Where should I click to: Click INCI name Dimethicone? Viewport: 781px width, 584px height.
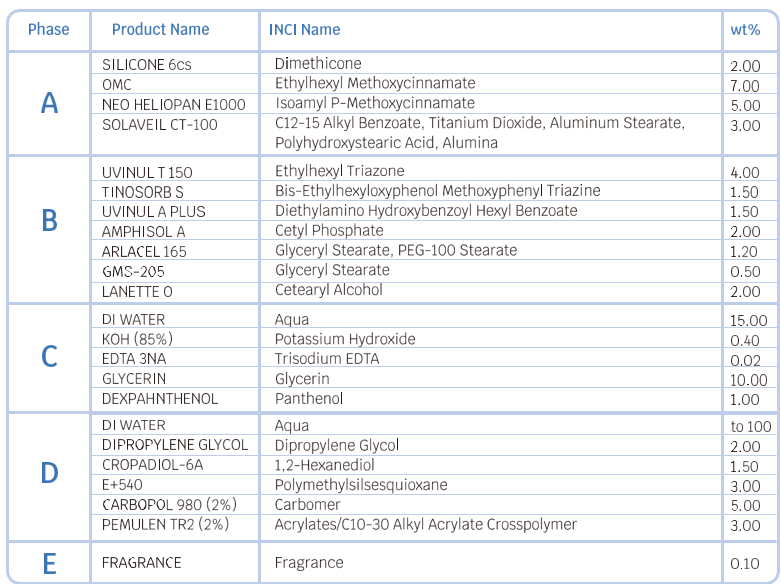(x=318, y=63)
